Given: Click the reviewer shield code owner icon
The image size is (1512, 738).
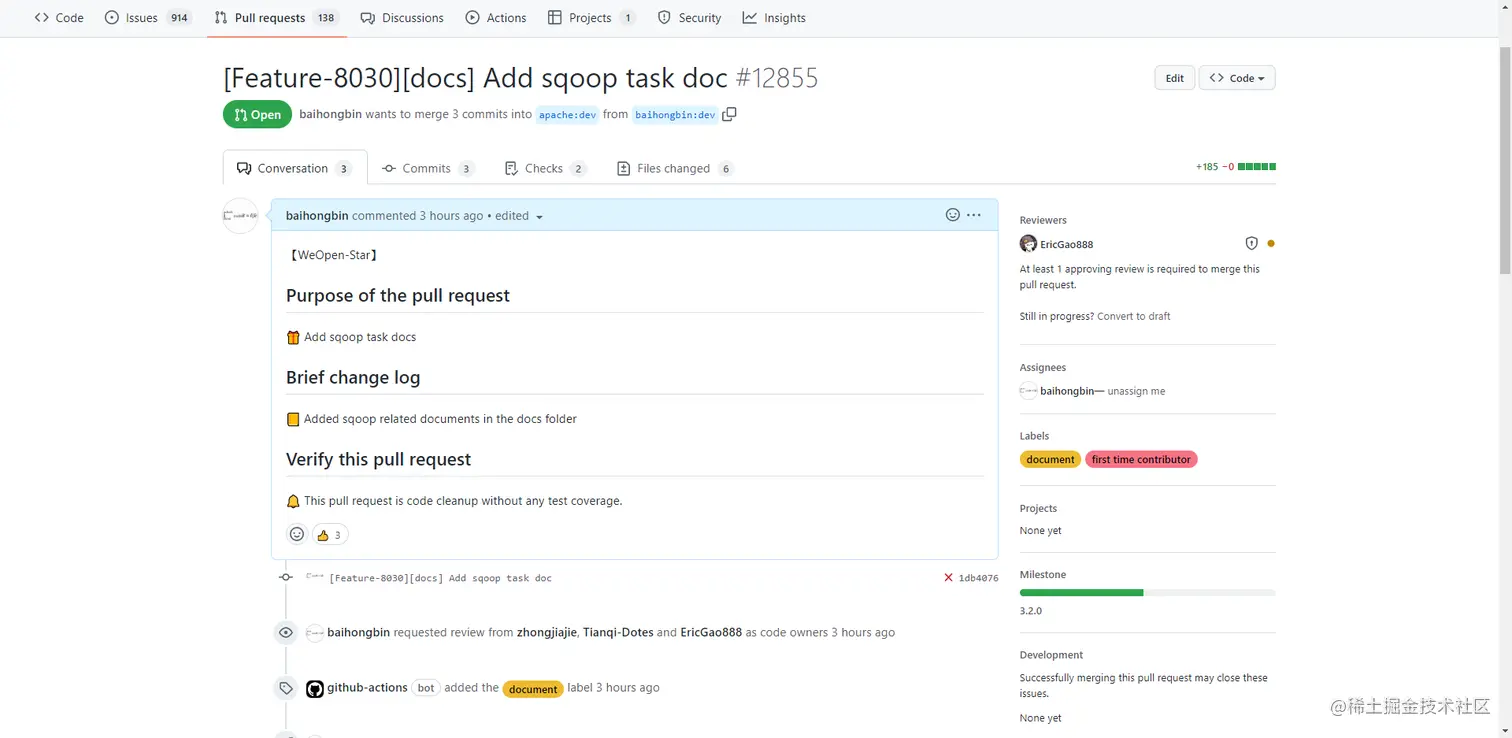Looking at the screenshot, I should pos(1251,243).
